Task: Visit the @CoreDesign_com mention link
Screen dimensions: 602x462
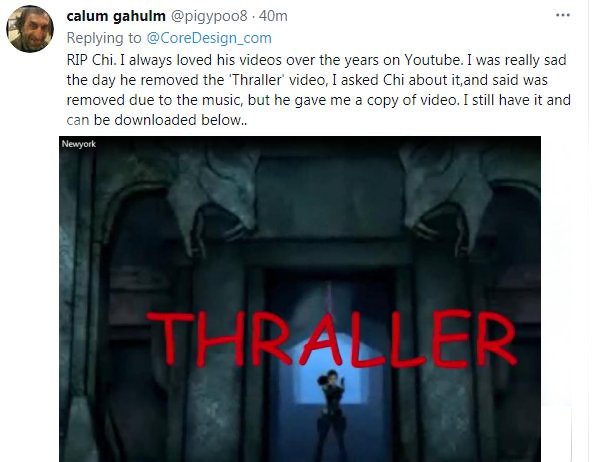Action: coord(209,38)
